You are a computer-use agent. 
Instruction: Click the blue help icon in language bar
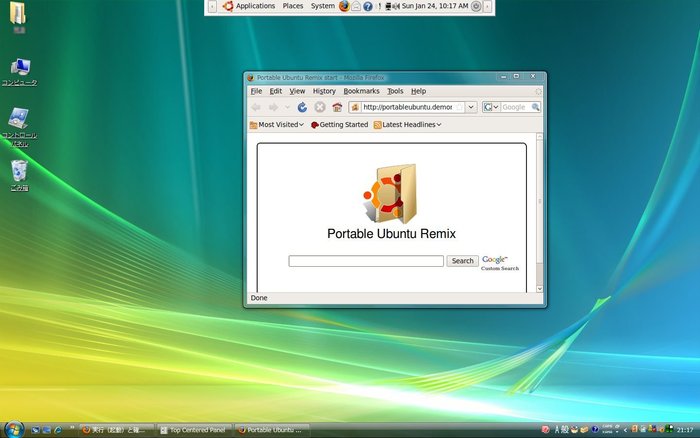(x=595, y=430)
